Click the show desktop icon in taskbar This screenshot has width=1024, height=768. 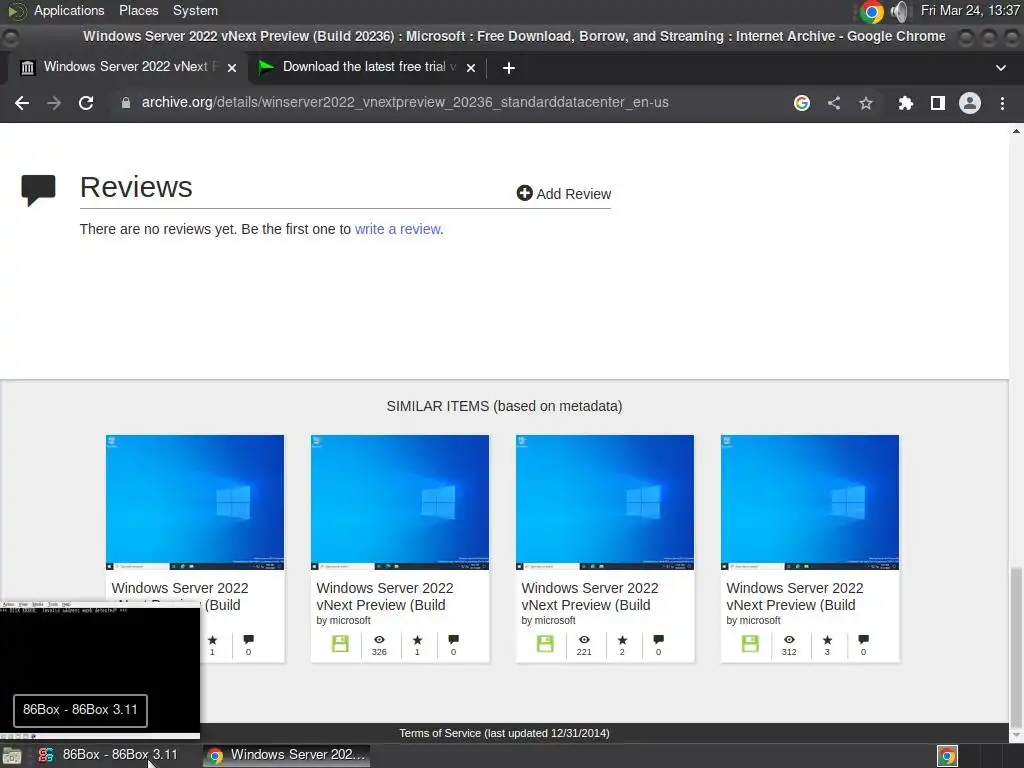[x=12, y=756]
